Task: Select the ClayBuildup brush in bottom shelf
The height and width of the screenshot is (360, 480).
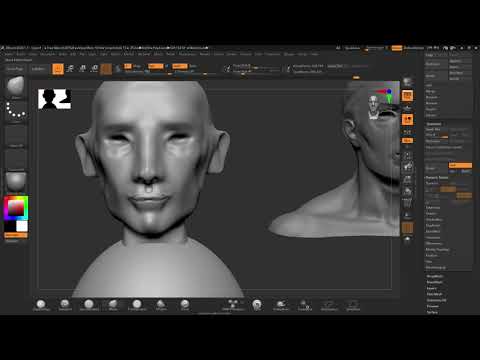Action: pyautogui.click(x=41, y=305)
